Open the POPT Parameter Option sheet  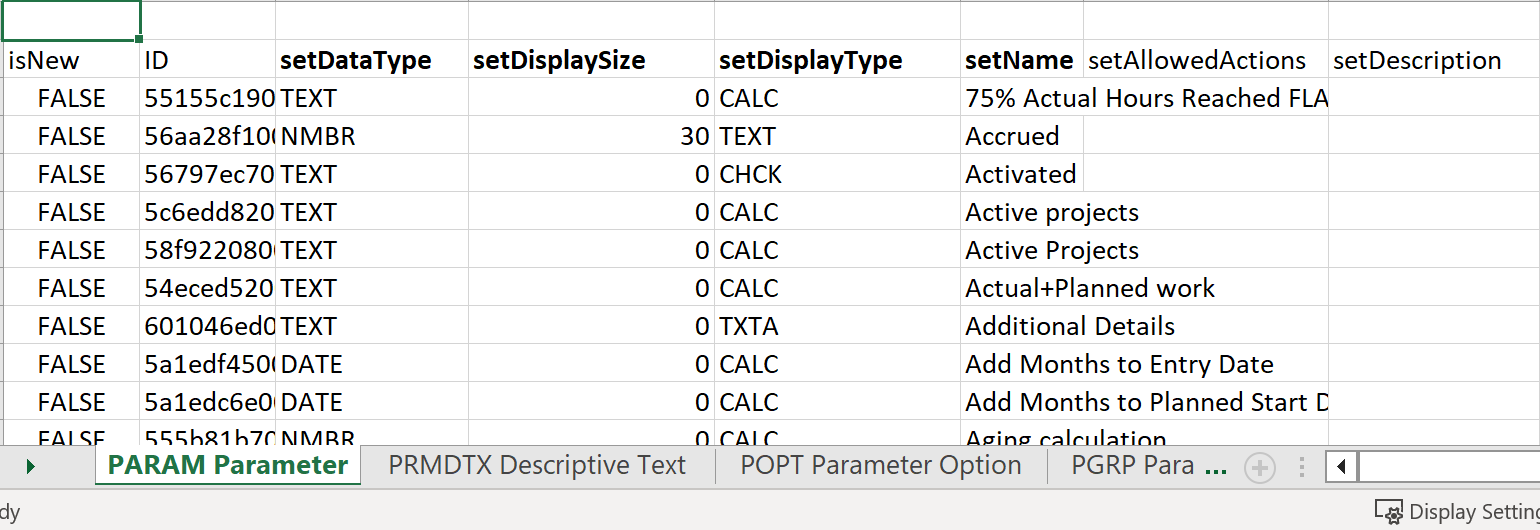click(880, 466)
